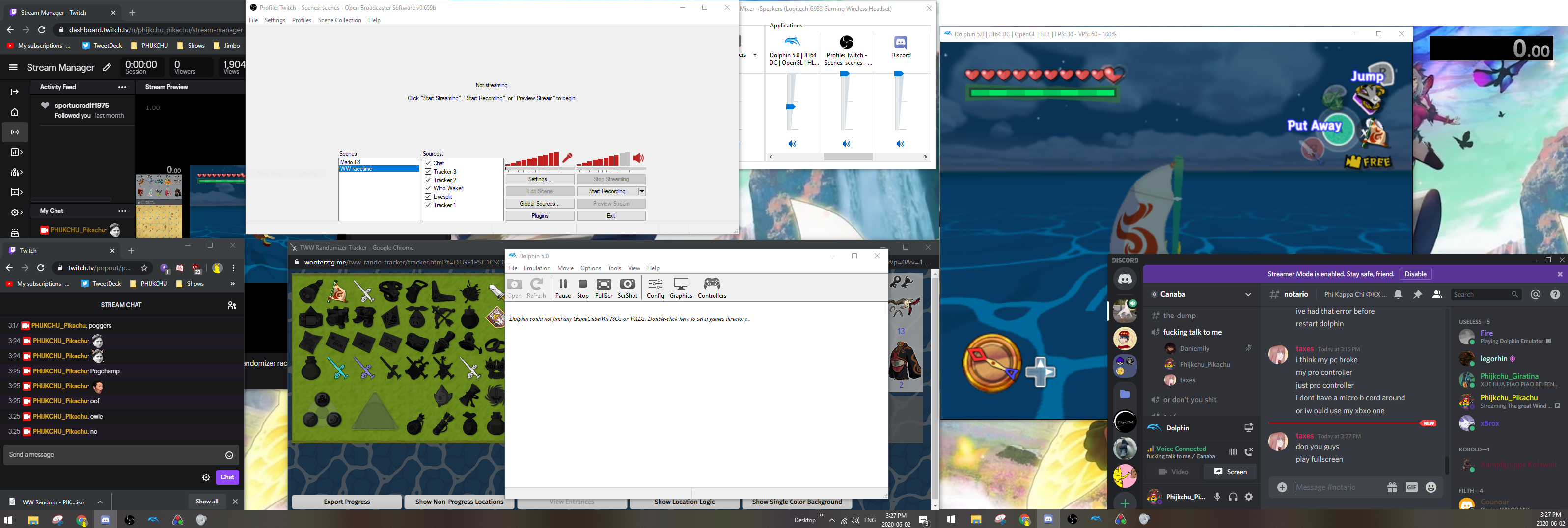Image resolution: width=1568 pixels, height=528 pixels.
Task: Open Dolphin's Graphics settings
Action: [x=681, y=289]
